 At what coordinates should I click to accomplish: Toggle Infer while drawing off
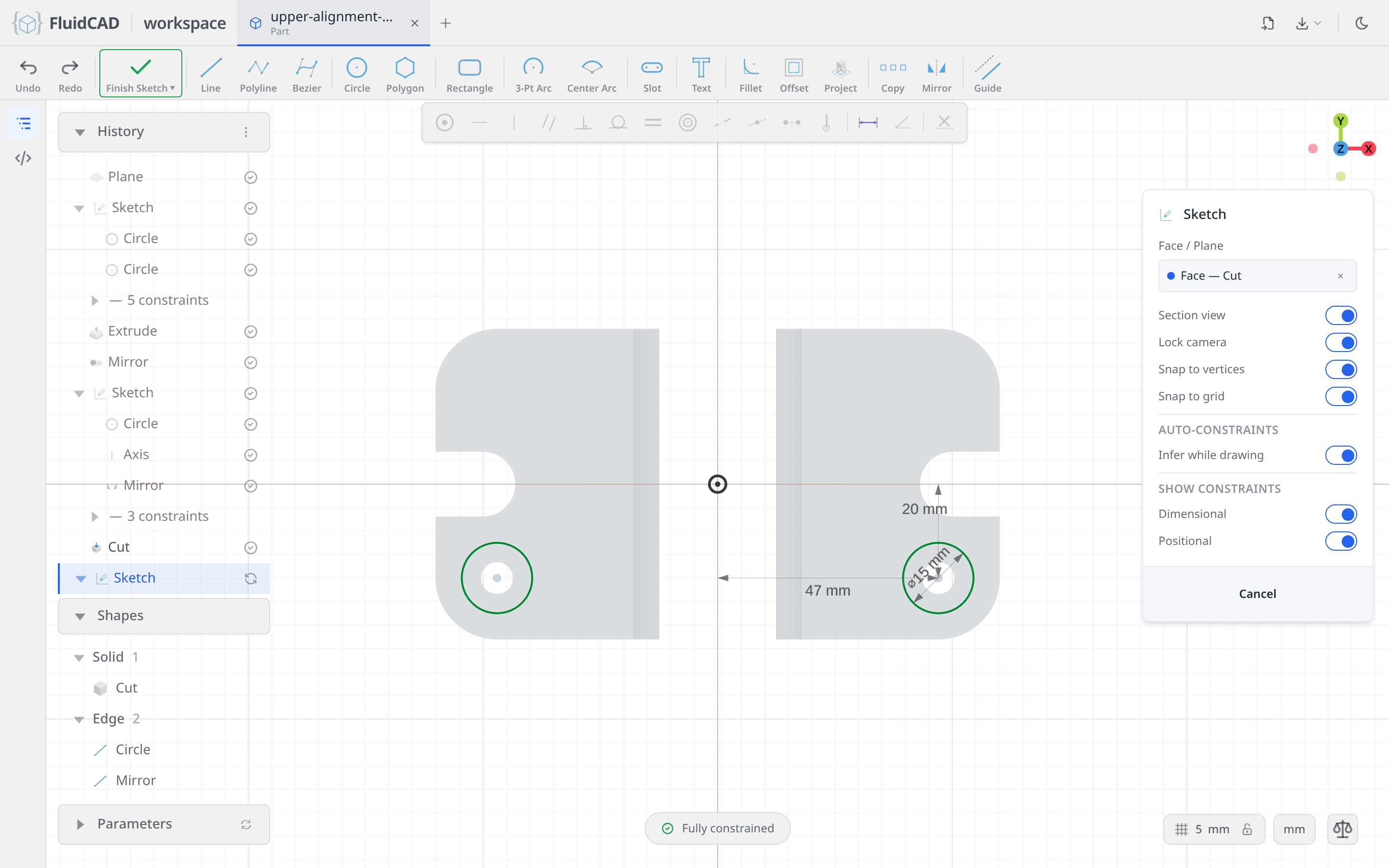click(1341, 455)
